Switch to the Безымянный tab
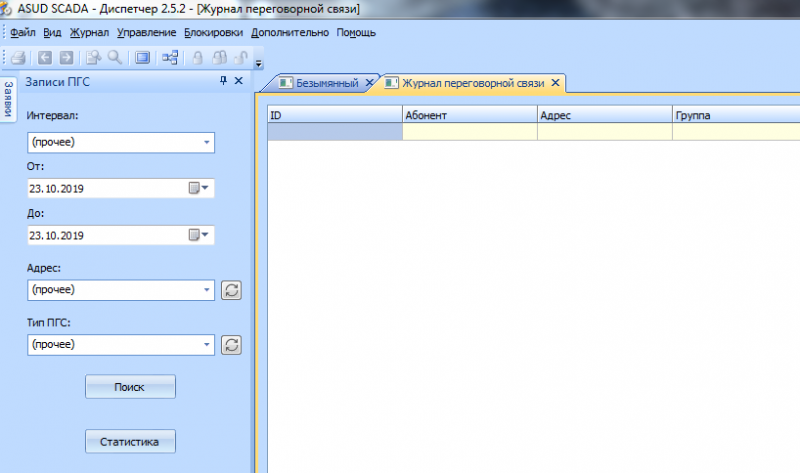Viewport: 800px width, 473px height. (318, 83)
